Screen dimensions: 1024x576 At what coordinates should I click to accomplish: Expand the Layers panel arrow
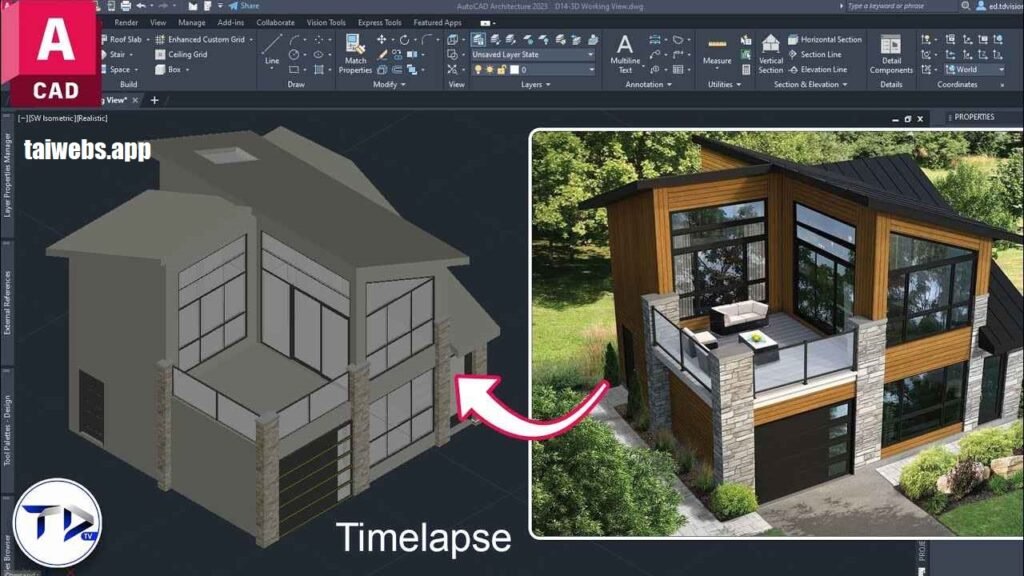point(548,85)
